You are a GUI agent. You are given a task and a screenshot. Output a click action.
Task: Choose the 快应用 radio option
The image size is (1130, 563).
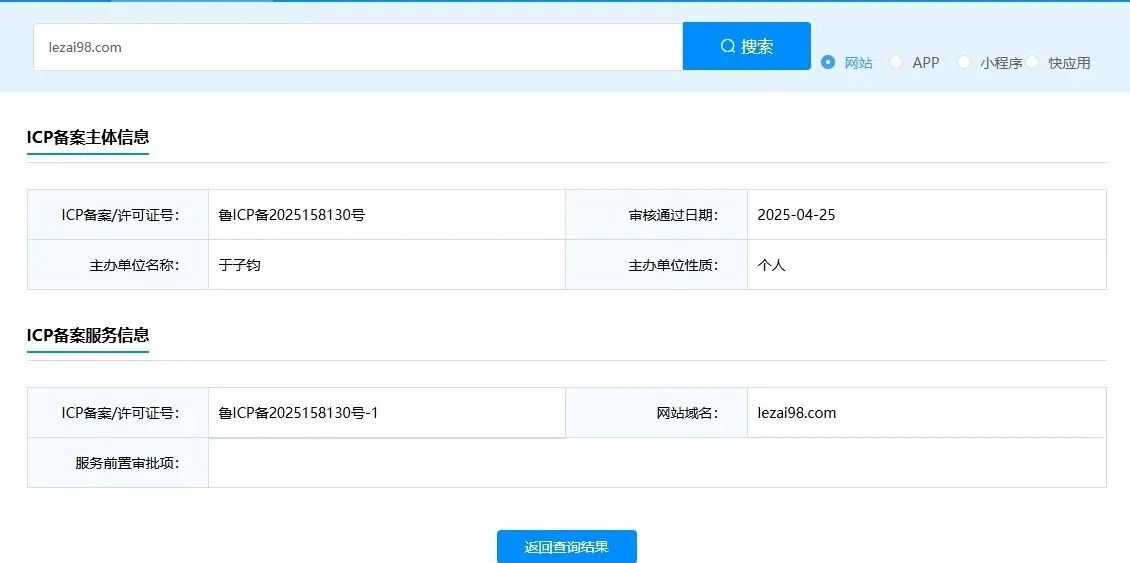[1032, 62]
